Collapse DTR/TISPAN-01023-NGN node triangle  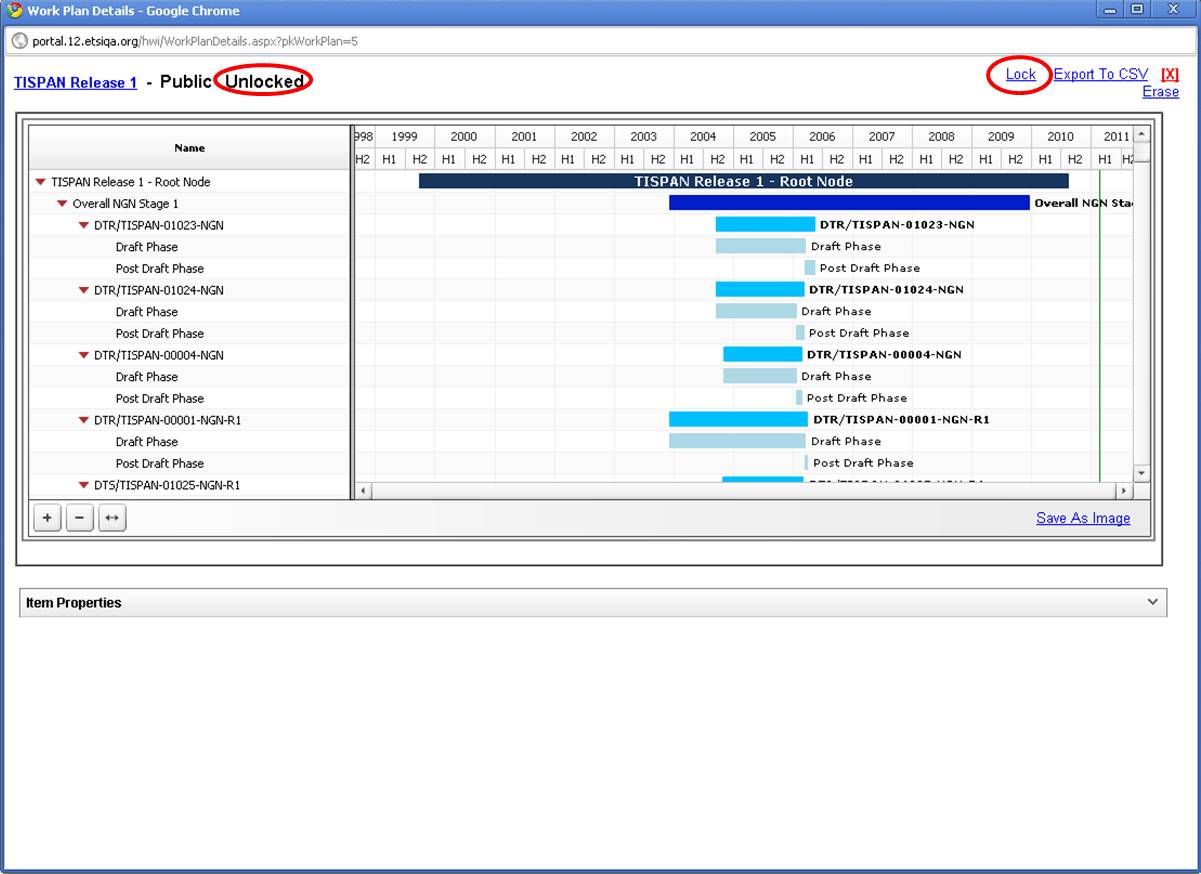[84, 226]
